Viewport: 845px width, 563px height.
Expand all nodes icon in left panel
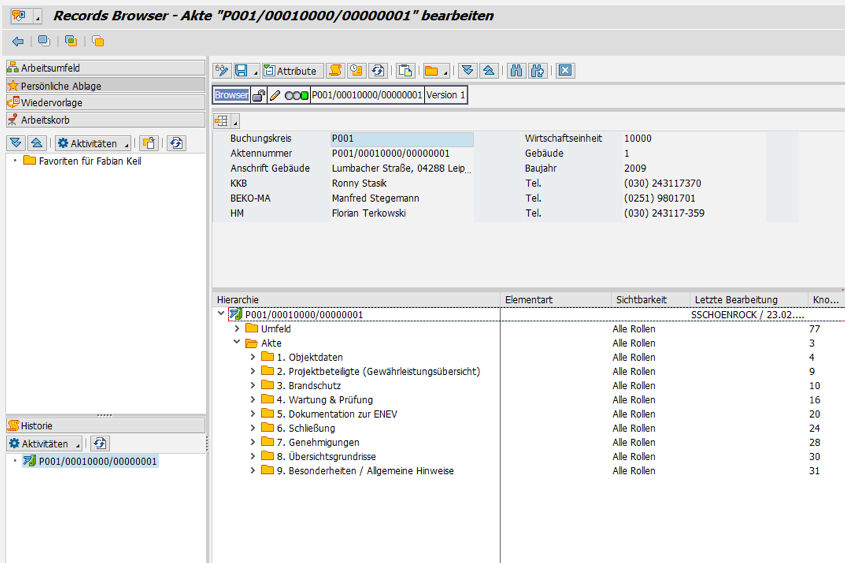(x=16, y=143)
